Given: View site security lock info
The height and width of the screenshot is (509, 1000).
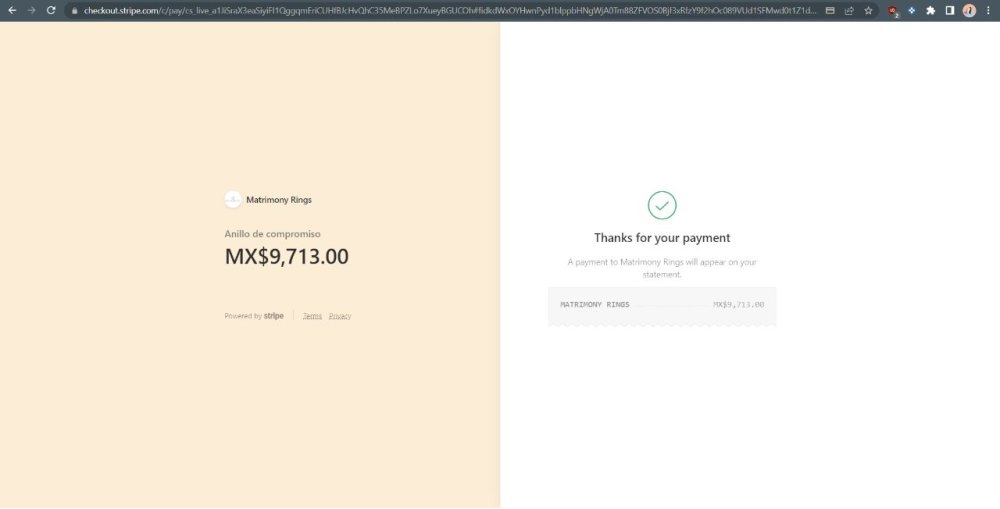Looking at the screenshot, I should click(x=75, y=11).
